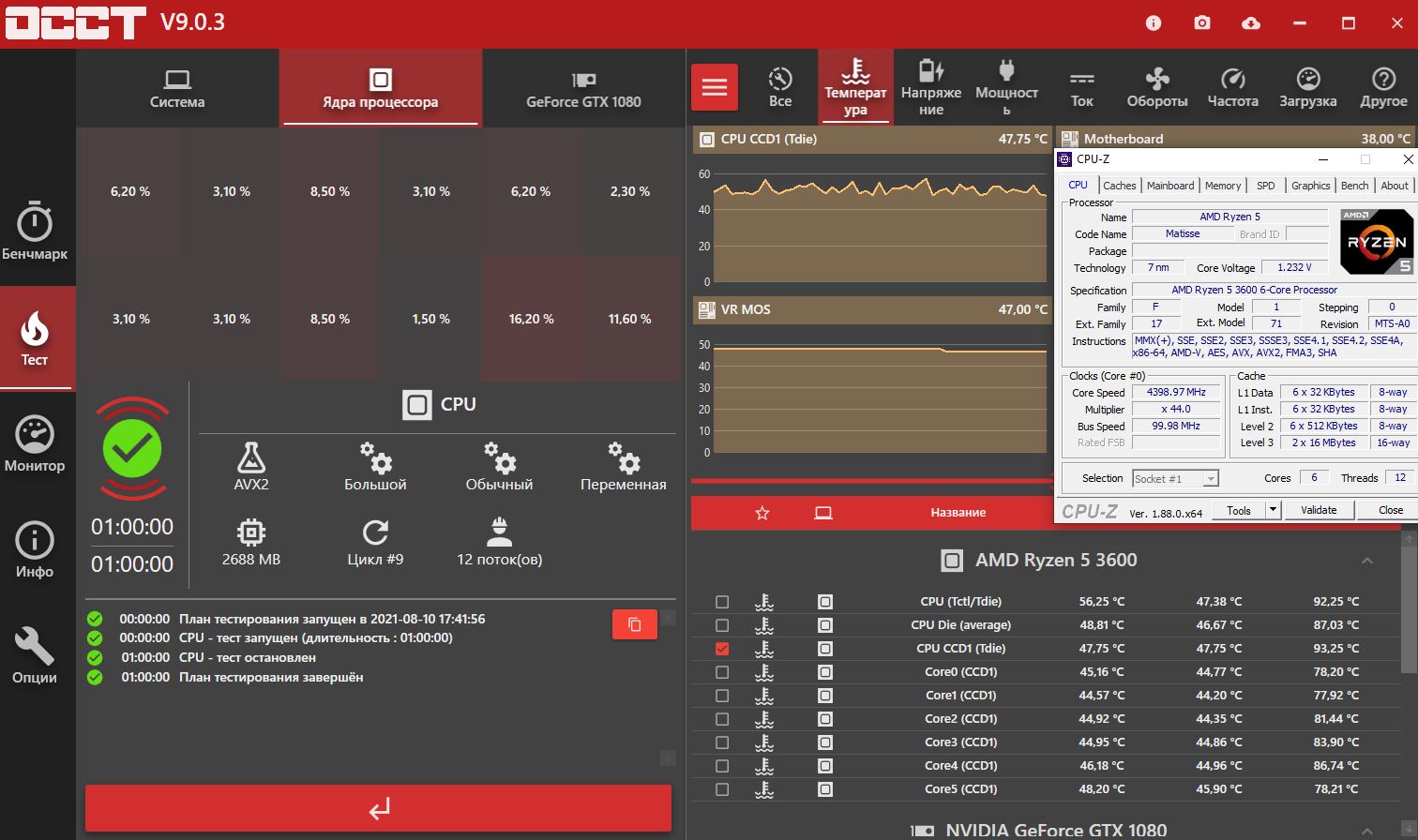Open the Mainboard tab in CPU-Z
Screen dimensions: 1418x840
(1170, 186)
